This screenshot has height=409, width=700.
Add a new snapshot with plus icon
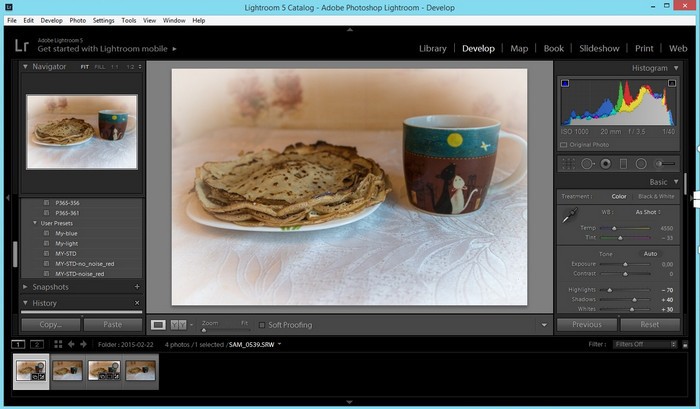tap(137, 287)
